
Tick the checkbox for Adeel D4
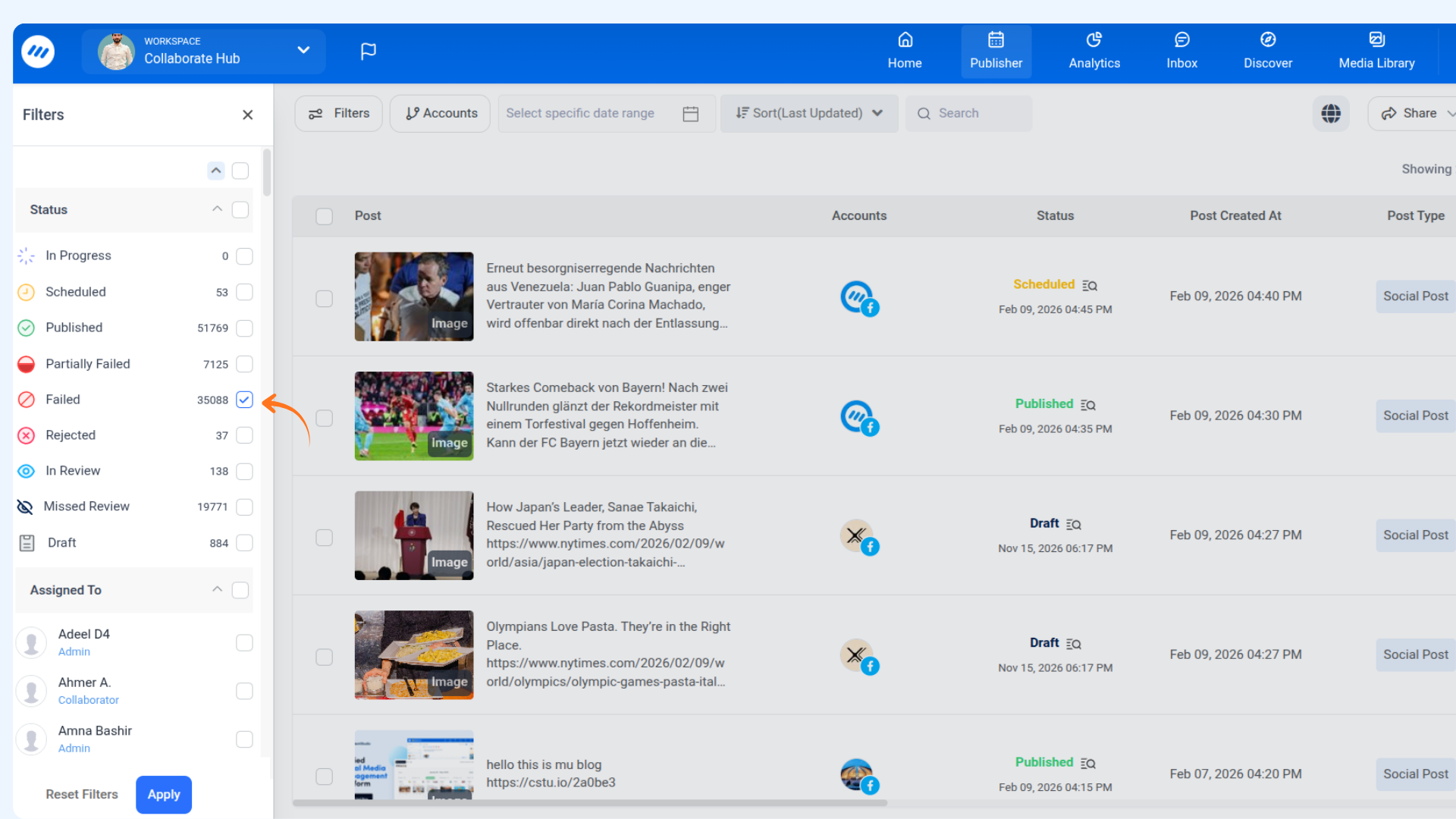coord(244,643)
